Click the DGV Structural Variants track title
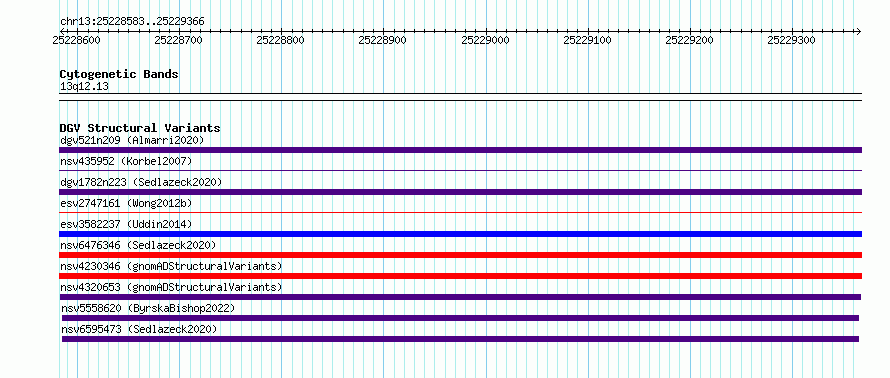The height and width of the screenshot is (378, 890). (140, 128)
